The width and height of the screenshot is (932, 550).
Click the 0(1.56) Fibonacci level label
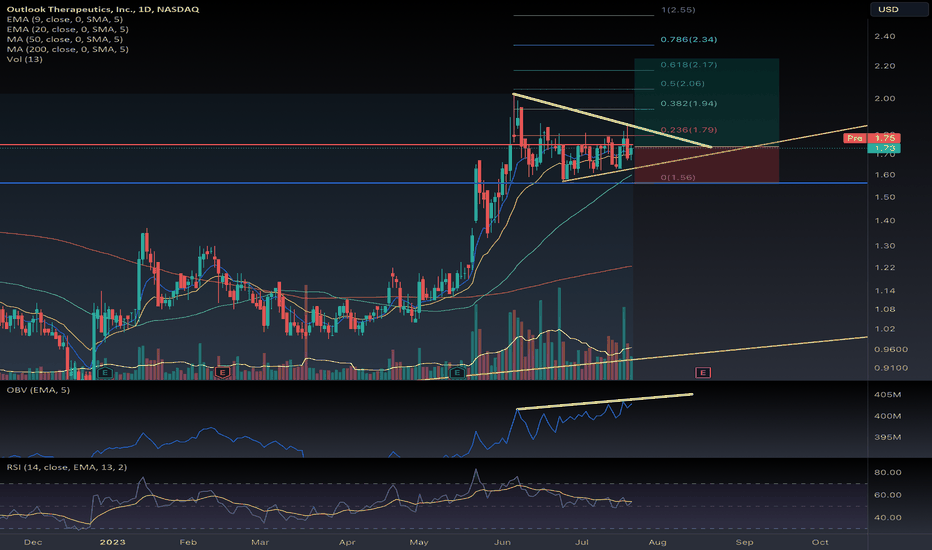click(678, 178)
